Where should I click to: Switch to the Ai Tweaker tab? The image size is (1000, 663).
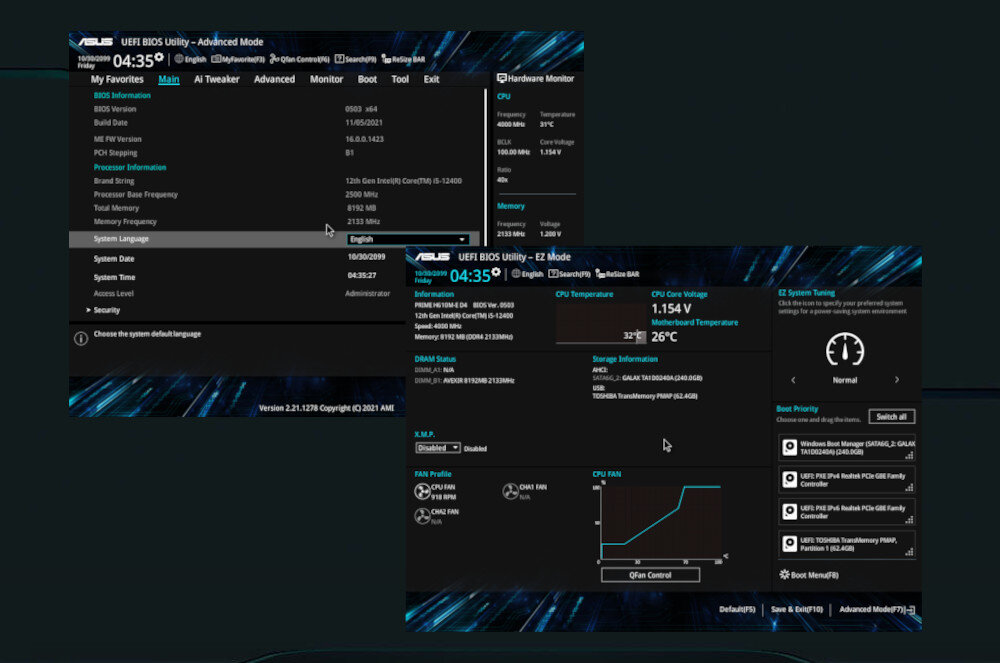click(216, 79)
